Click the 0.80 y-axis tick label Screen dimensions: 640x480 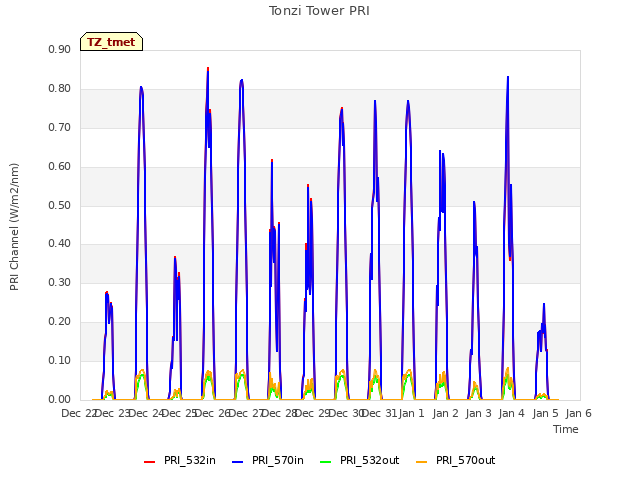click(60, 89)
